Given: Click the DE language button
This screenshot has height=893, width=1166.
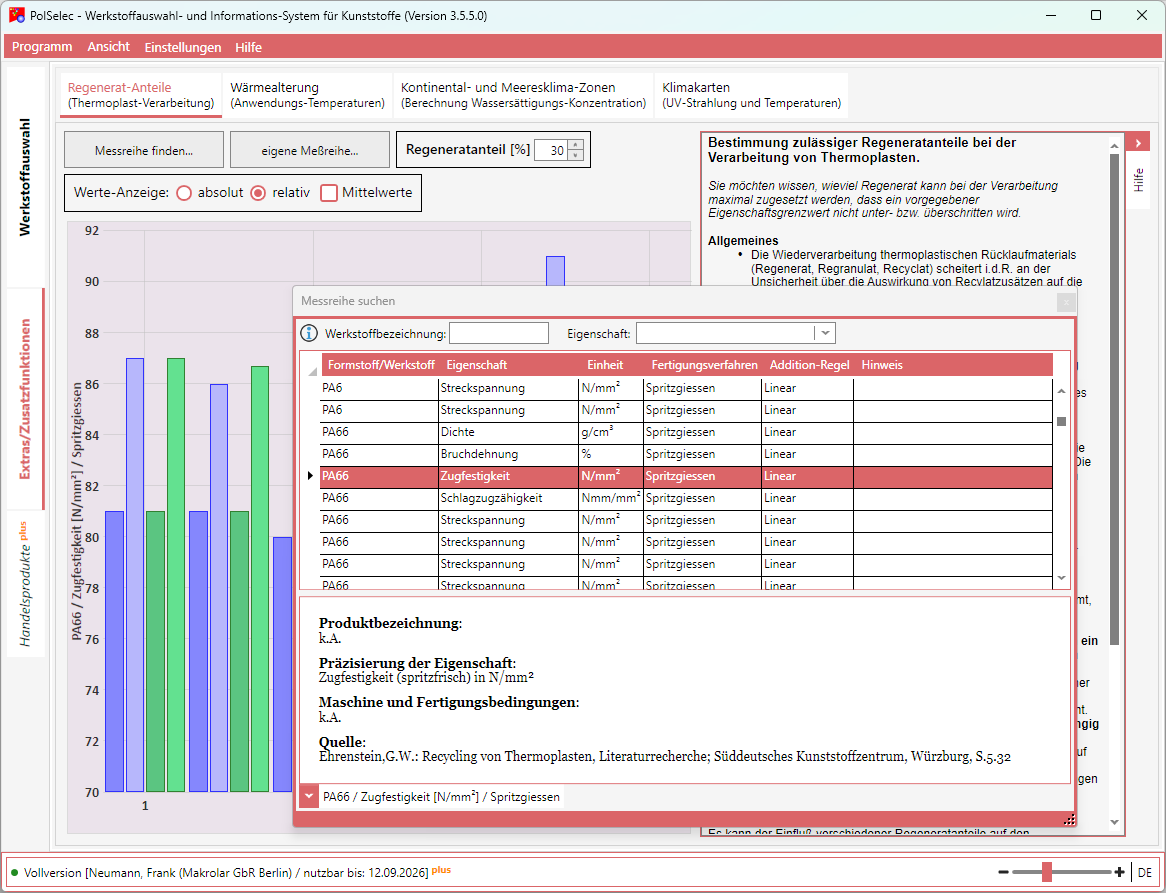Looking at the screenshot, I should pyautogui.click(x=1144, y=872).
